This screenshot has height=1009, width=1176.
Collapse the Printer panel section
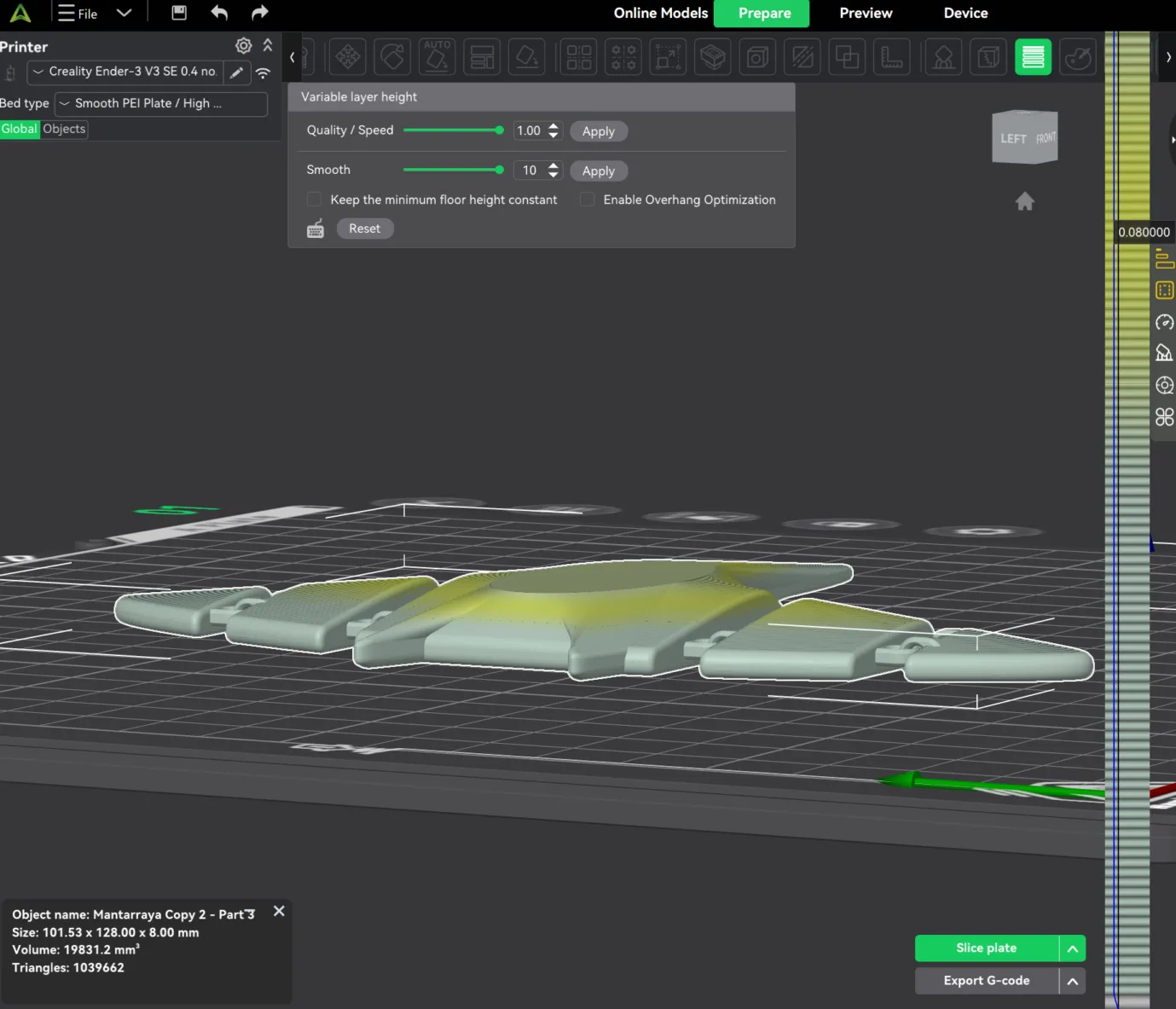tap(268, 45)
